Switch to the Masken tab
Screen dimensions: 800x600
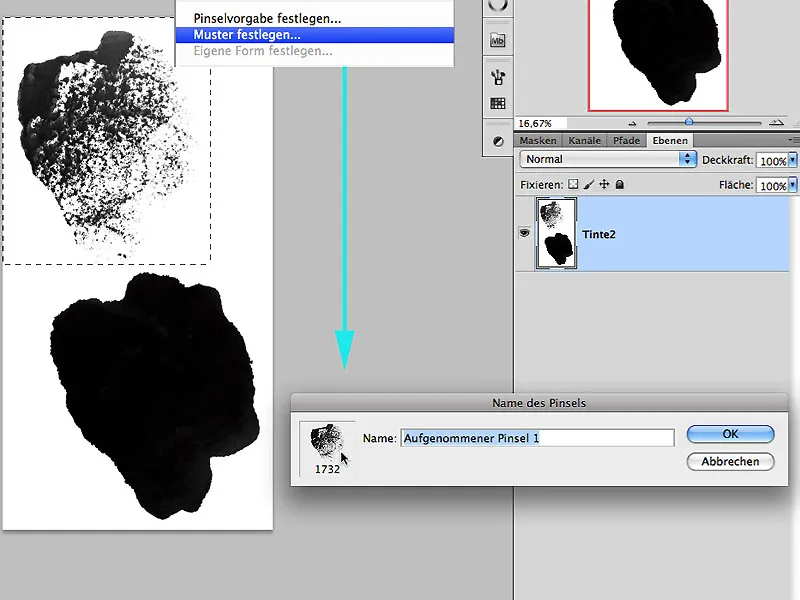[538, 140]
